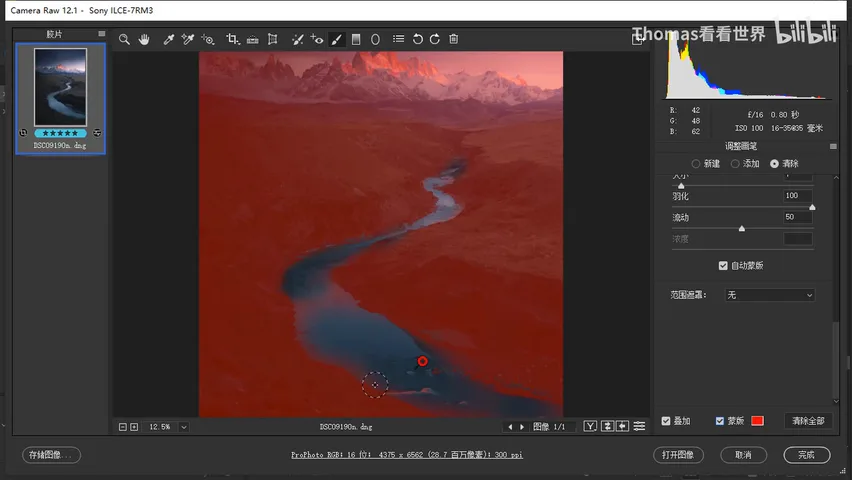The image size is (852, 480).
Task: Select the Straighten tool
Action: coord(253,39)
